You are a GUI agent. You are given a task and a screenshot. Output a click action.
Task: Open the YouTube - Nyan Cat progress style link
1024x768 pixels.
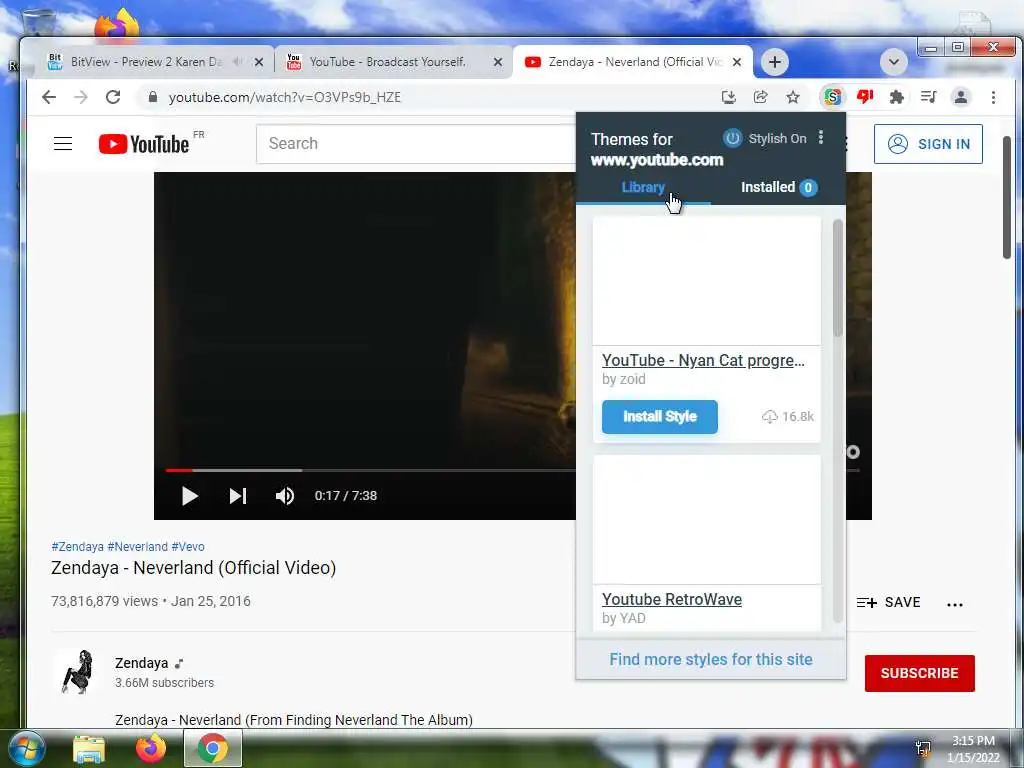[703, 360]
